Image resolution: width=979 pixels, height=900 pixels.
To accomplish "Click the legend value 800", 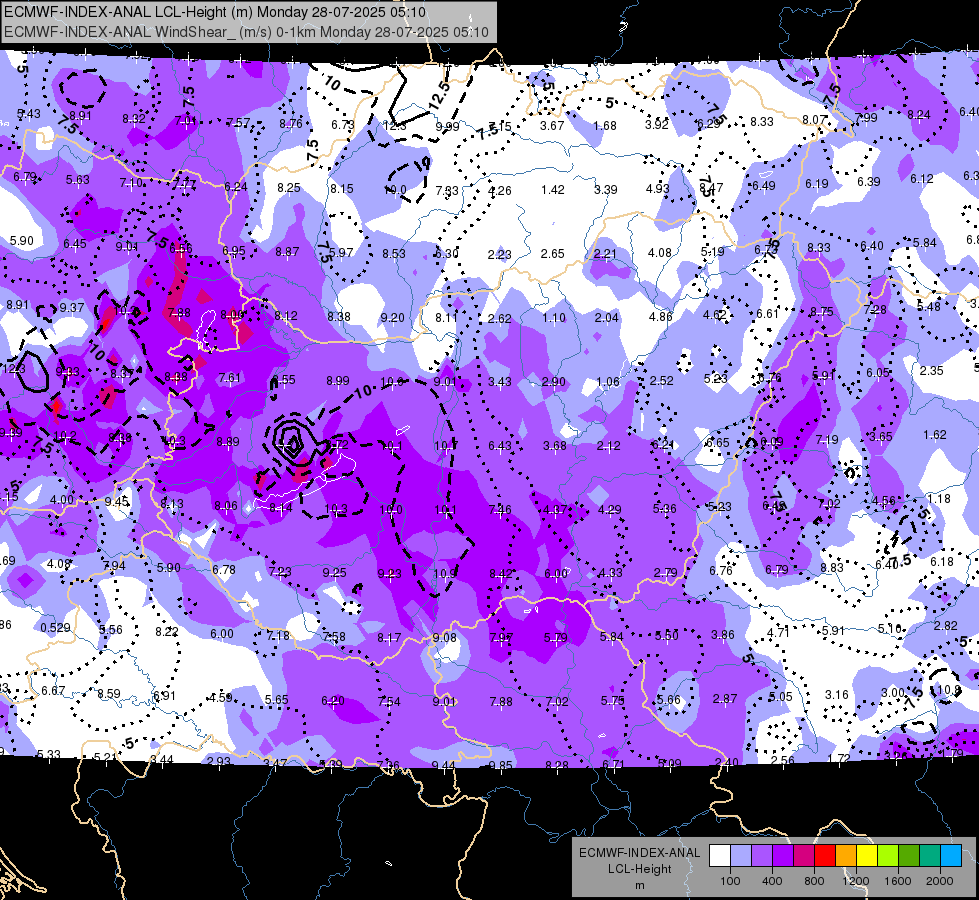I will click(x=814, y=881).
